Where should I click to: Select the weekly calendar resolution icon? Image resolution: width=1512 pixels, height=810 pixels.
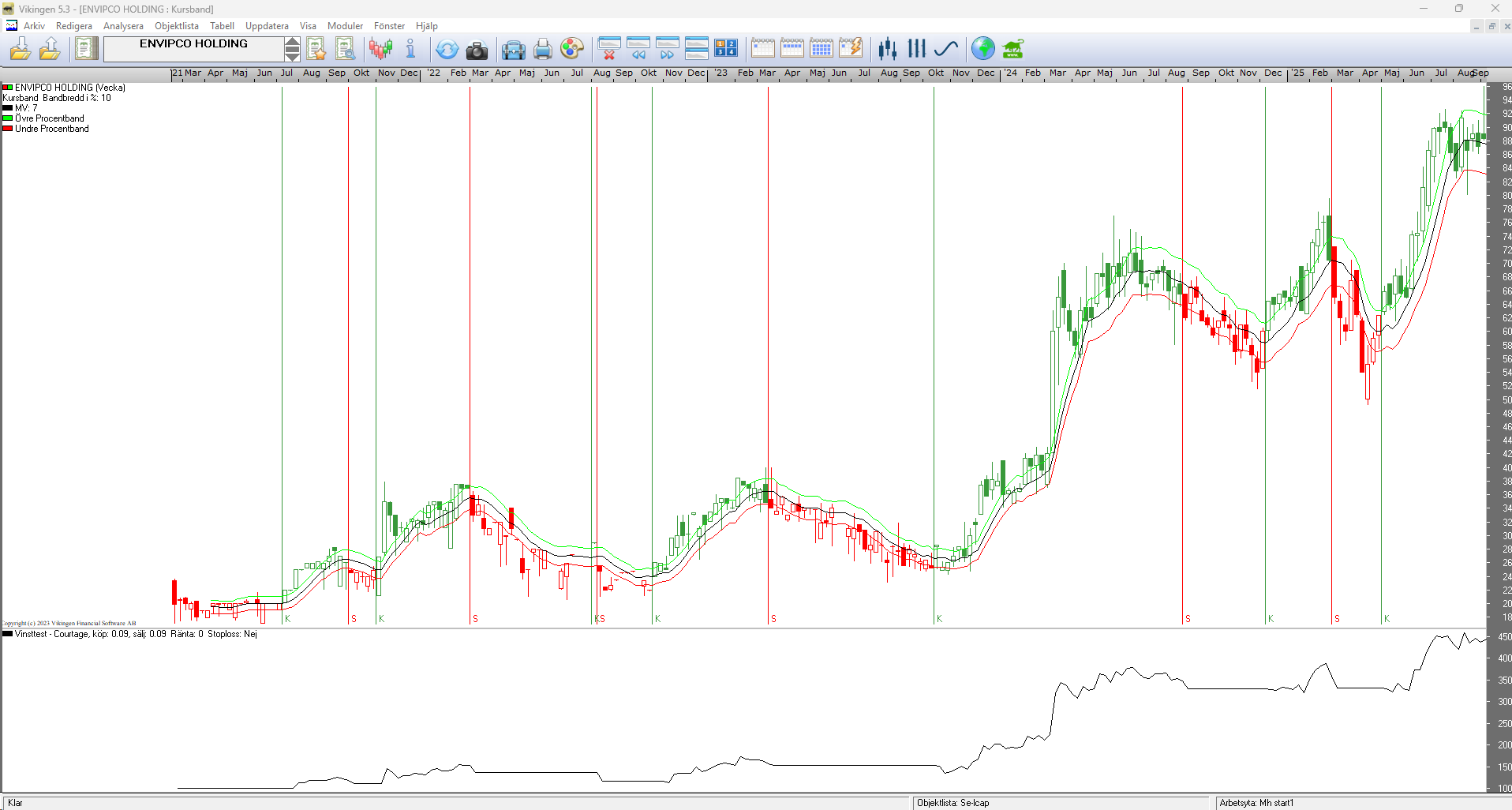[x=792, y=49]
